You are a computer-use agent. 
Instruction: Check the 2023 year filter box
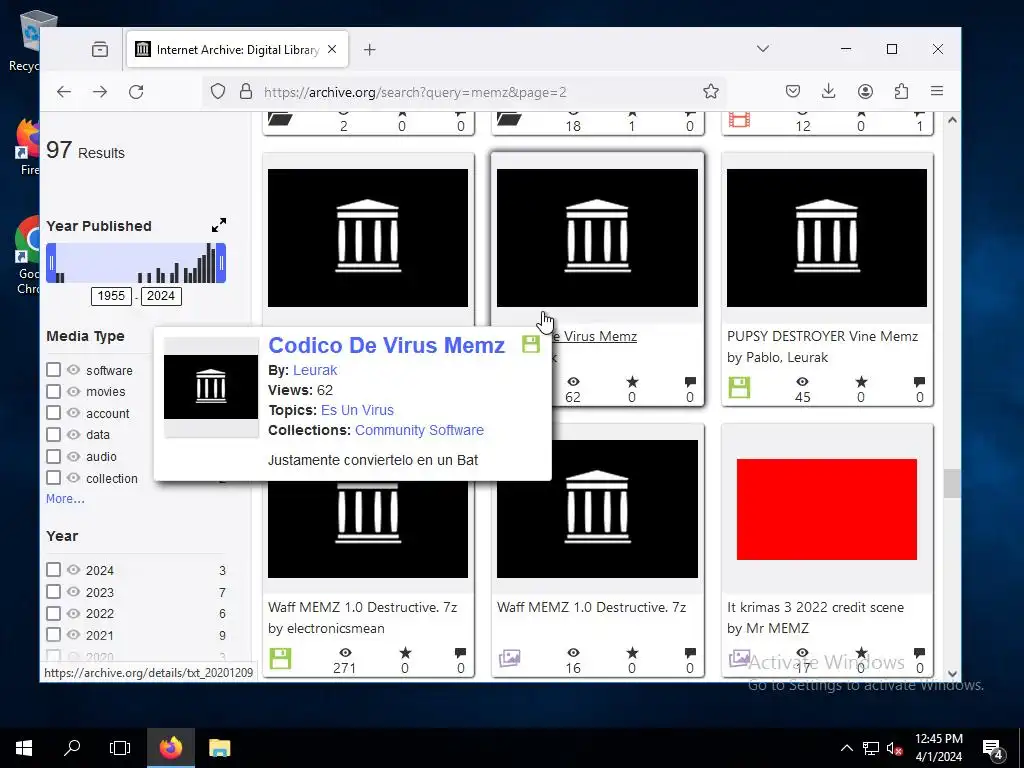point(54,592)
